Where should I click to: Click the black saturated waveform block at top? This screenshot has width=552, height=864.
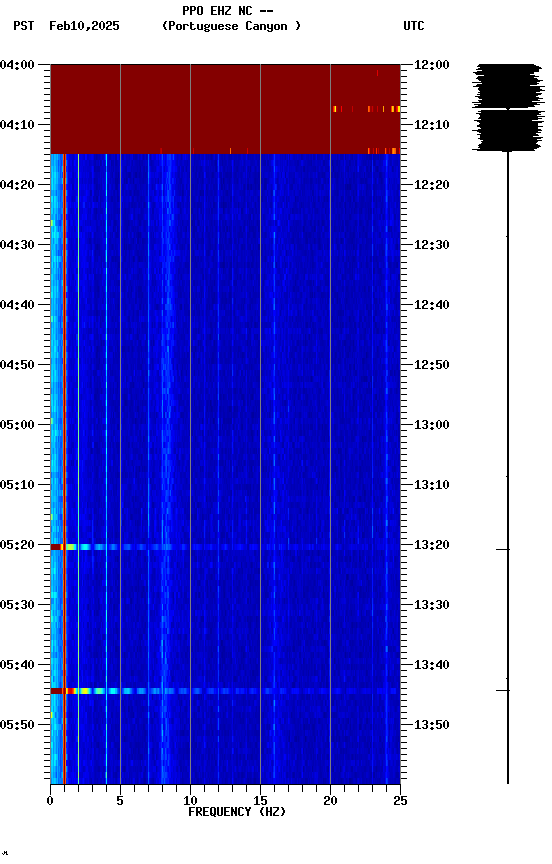[x=508, y=107]
